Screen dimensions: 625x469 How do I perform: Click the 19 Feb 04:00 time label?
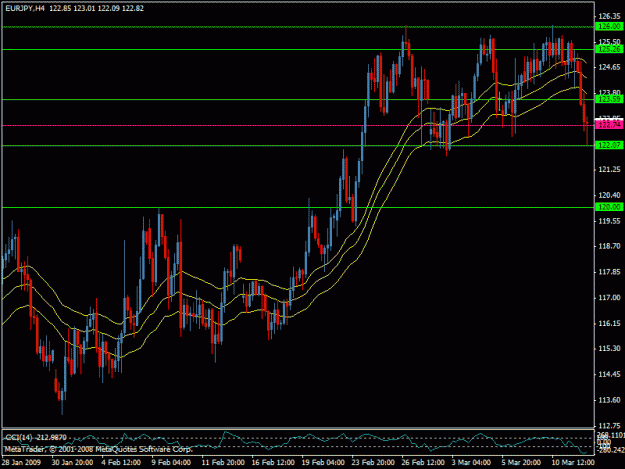coord(323,463)
